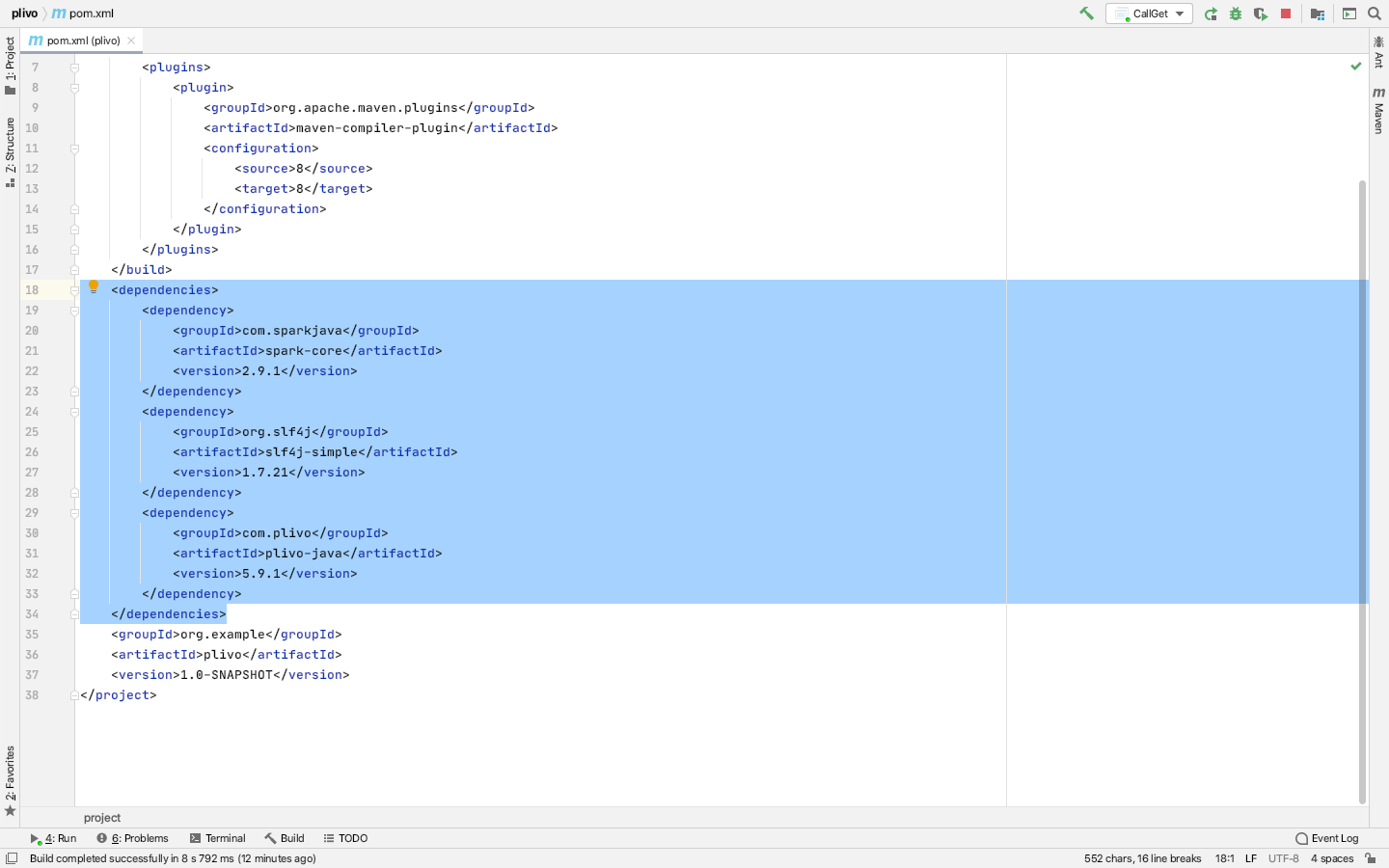Collapse the dependencies fold on line 18
Screen dimensions: 1389x868
(x=74, y=290)
